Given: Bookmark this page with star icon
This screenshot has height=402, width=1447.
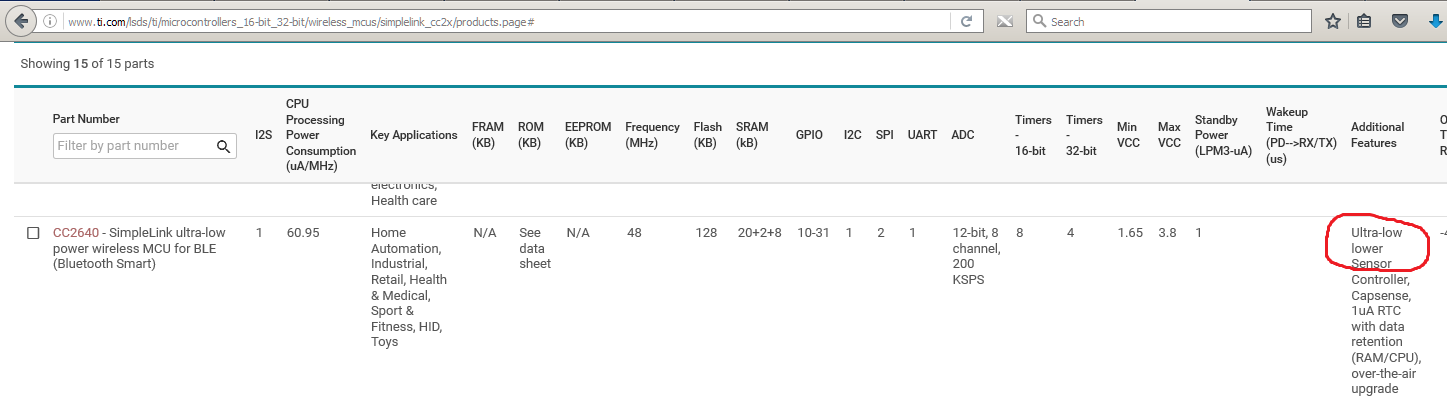Looking at the screenshot, I should (1333, 21).
